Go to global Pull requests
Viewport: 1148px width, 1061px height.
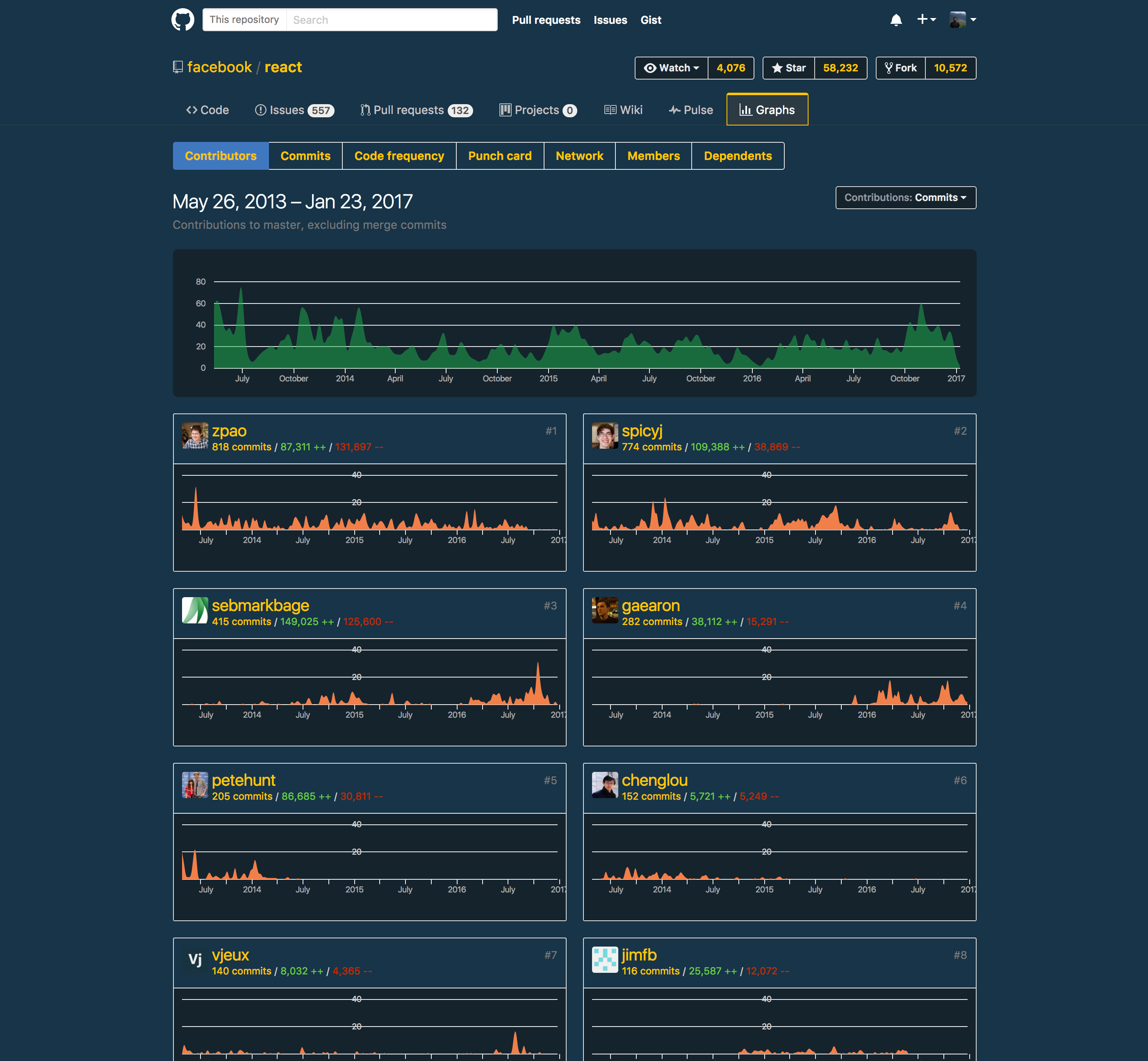pos(546,20)
